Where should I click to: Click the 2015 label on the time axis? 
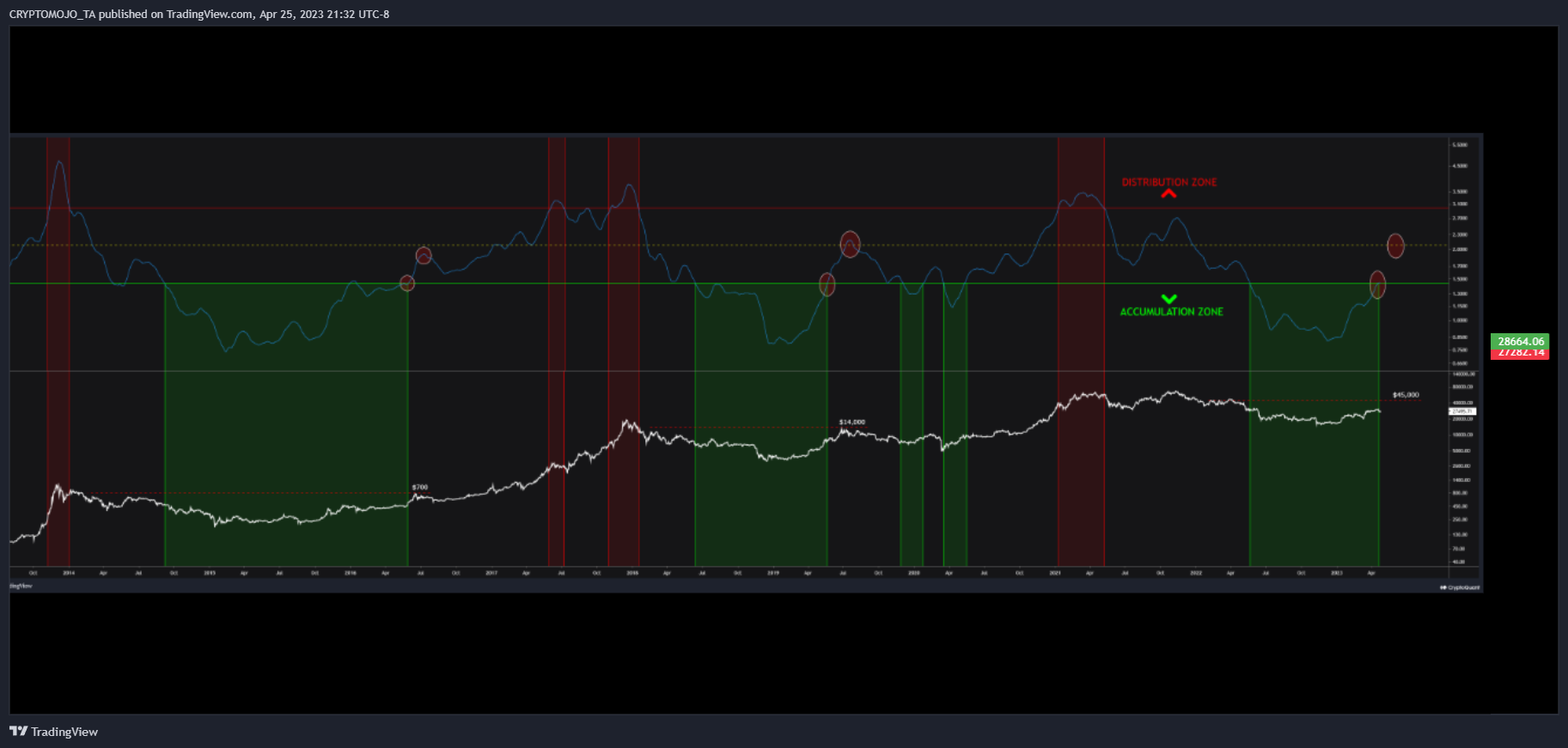pyautogui.click(x=210, y=573)
